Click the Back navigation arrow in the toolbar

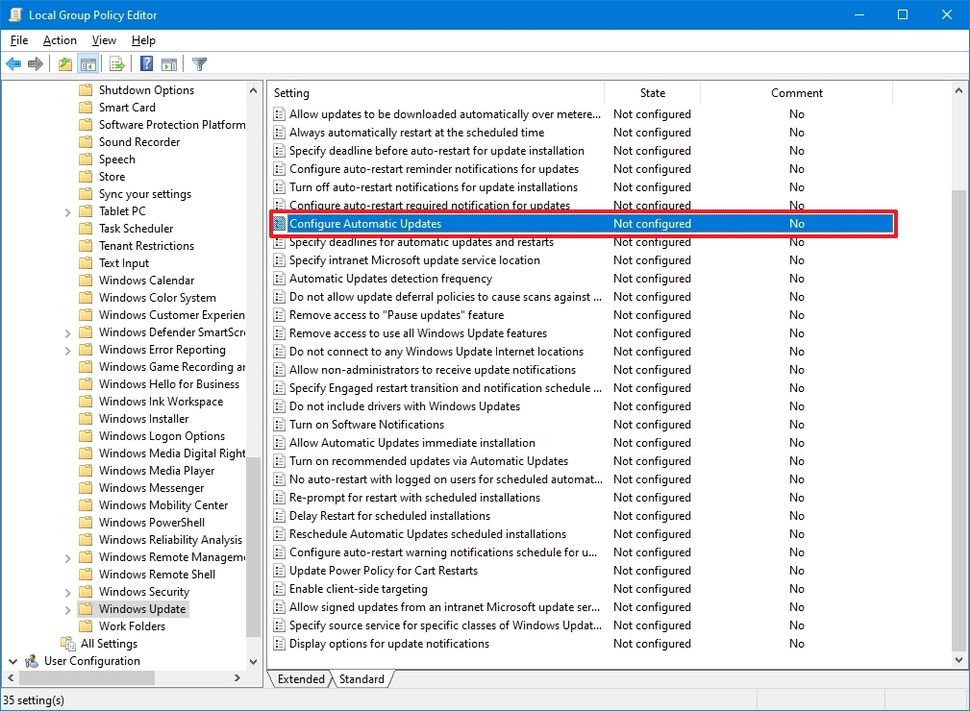point(14,63)
